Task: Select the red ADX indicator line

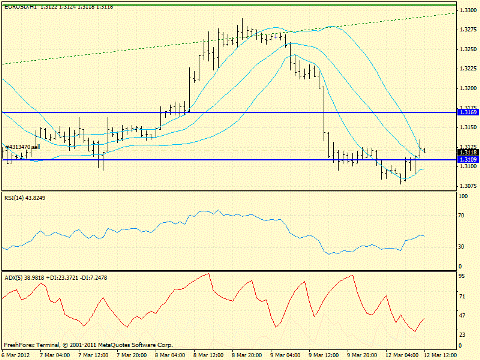Action: pyautogui.click(x=213, y=302)
